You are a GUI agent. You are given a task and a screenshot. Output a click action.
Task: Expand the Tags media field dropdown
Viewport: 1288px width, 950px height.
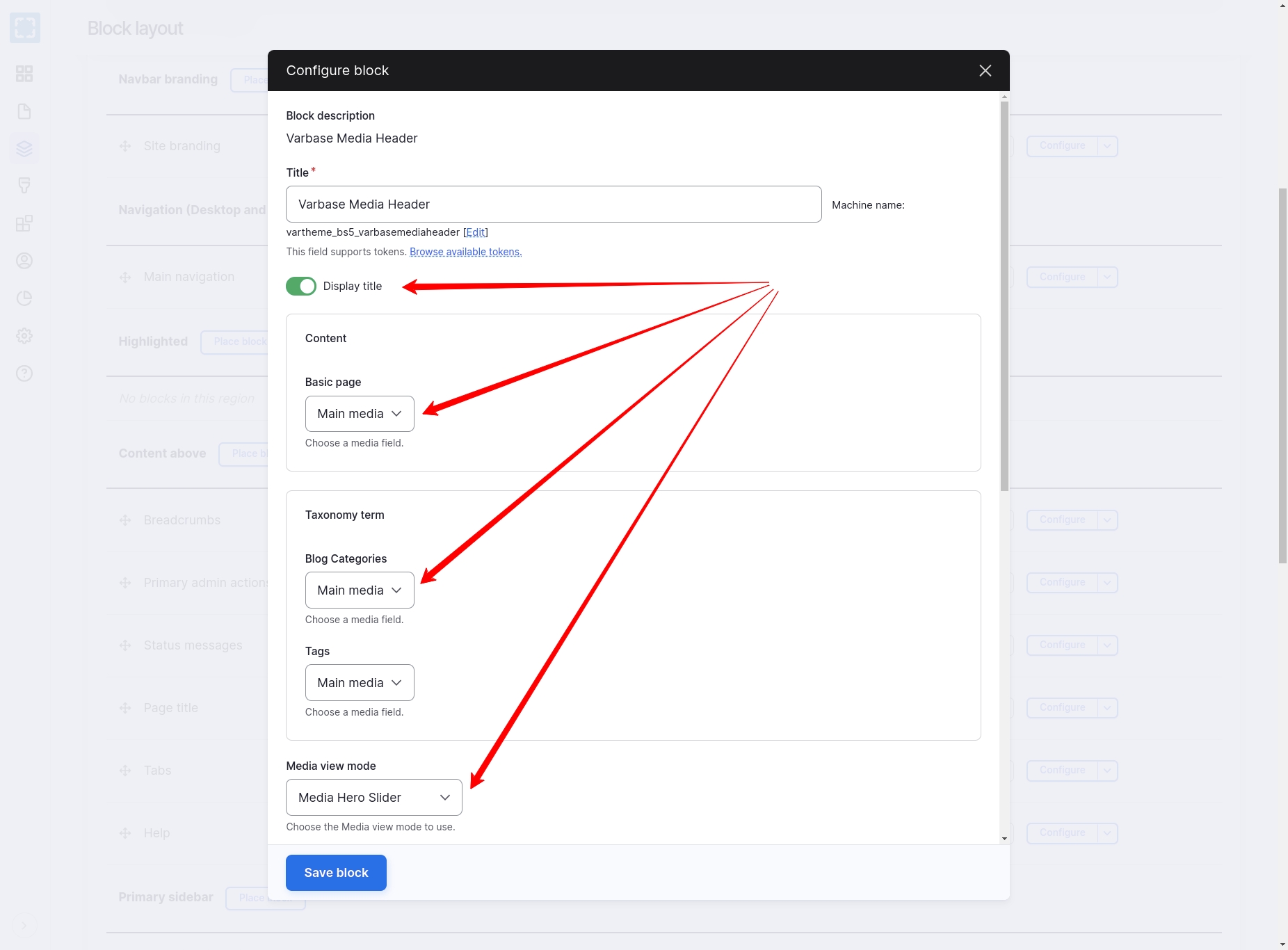coord(360,683)
